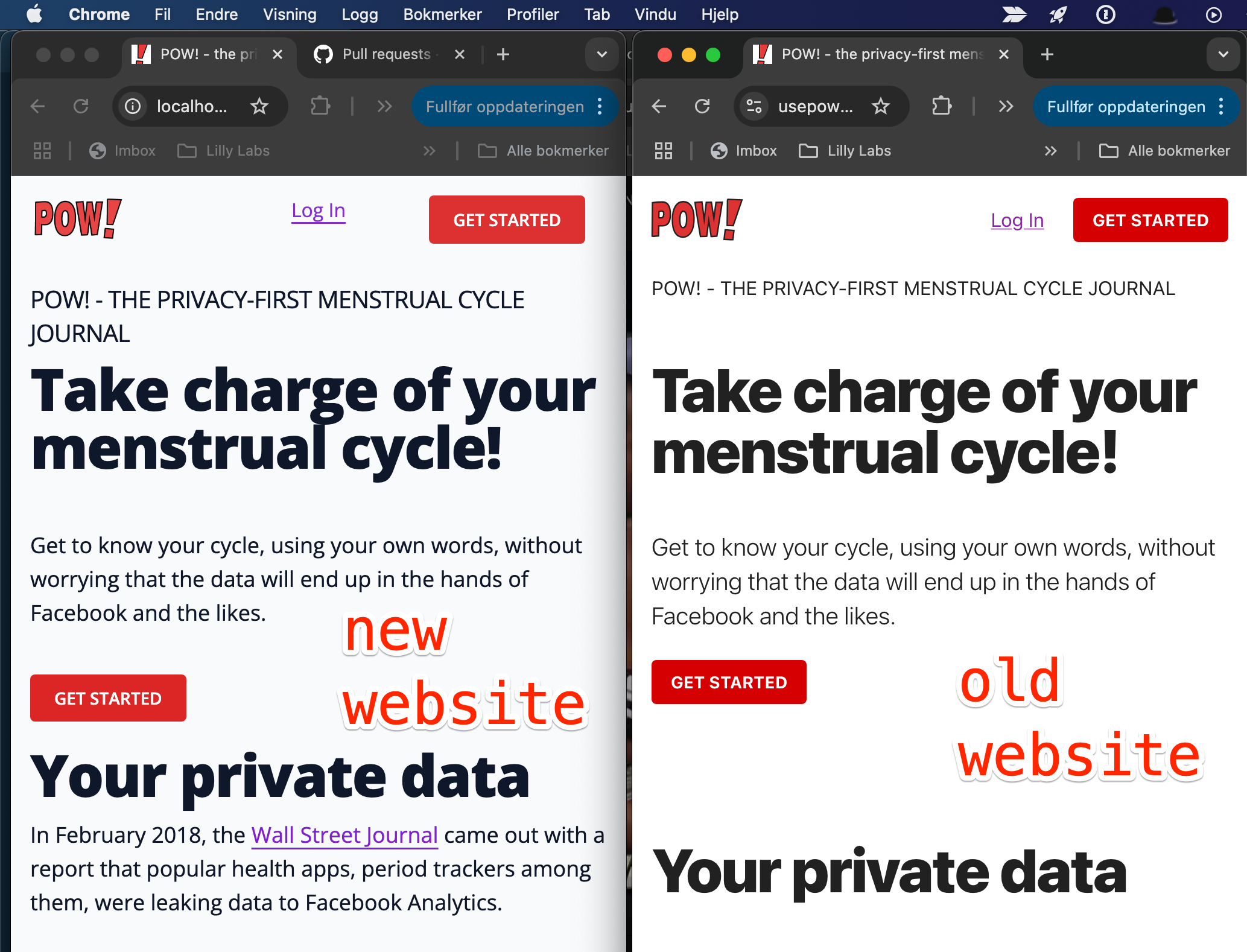1247x952 pixels.
Task: Open the Wall Street Journal link
Action: click(344, 835)
